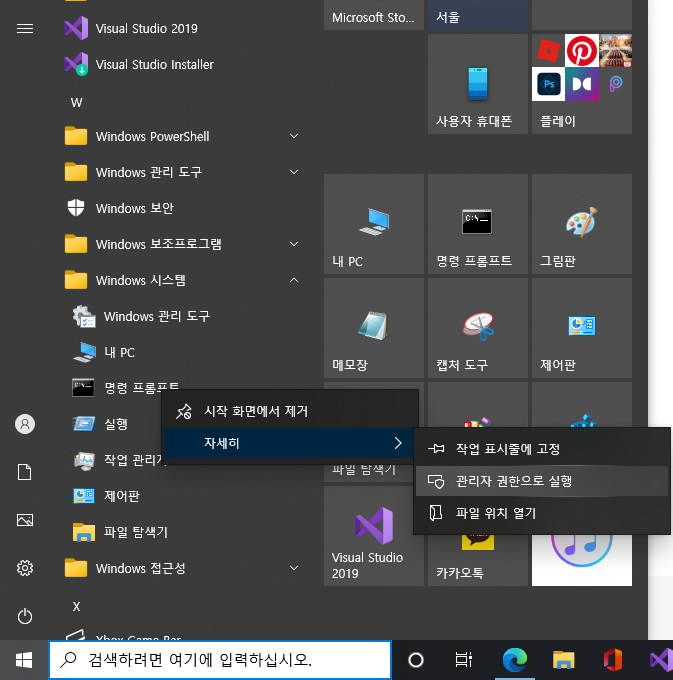Open the Microsoft Store tile
This screenshot has height=680, width=673.
[x=374, y=15]
